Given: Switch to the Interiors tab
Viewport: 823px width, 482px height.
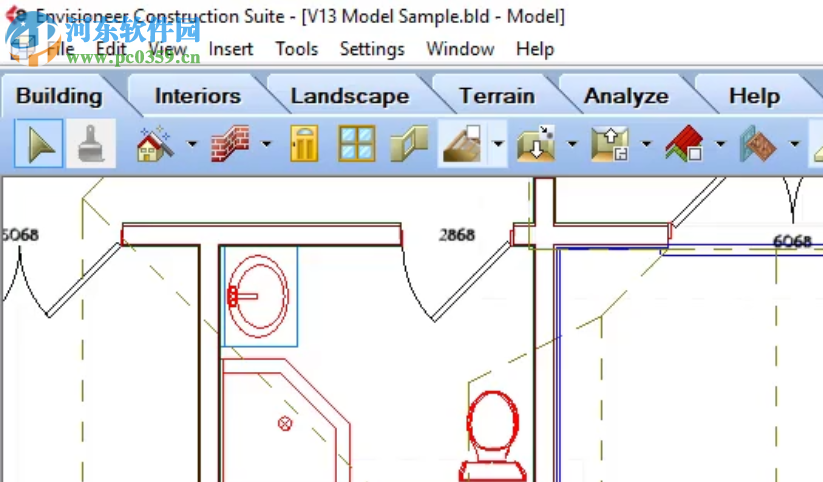Looking at the screenshot, I should point(198,96).
